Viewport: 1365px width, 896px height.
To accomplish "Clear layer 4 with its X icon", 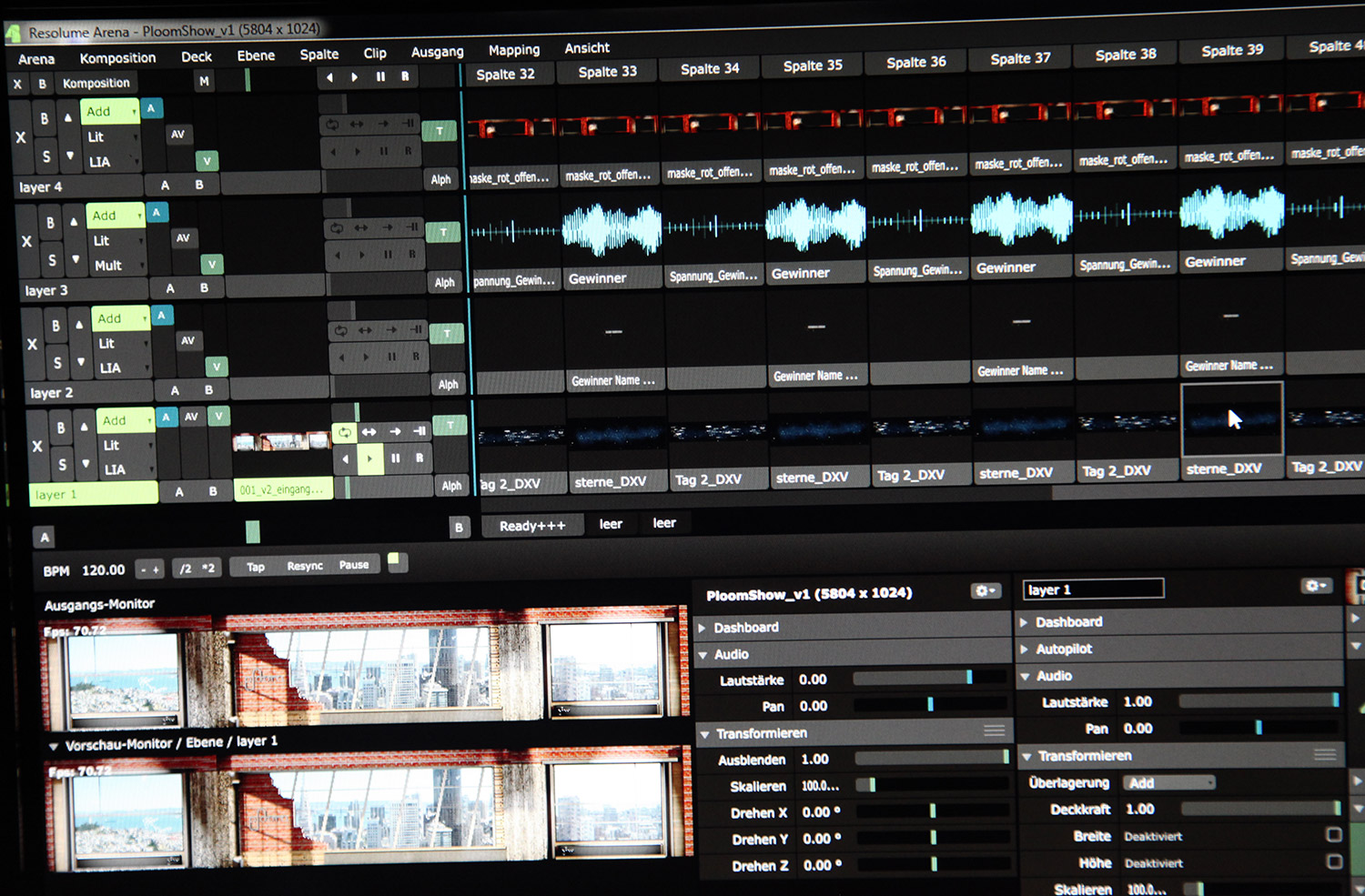I will (x=21, y=137).
